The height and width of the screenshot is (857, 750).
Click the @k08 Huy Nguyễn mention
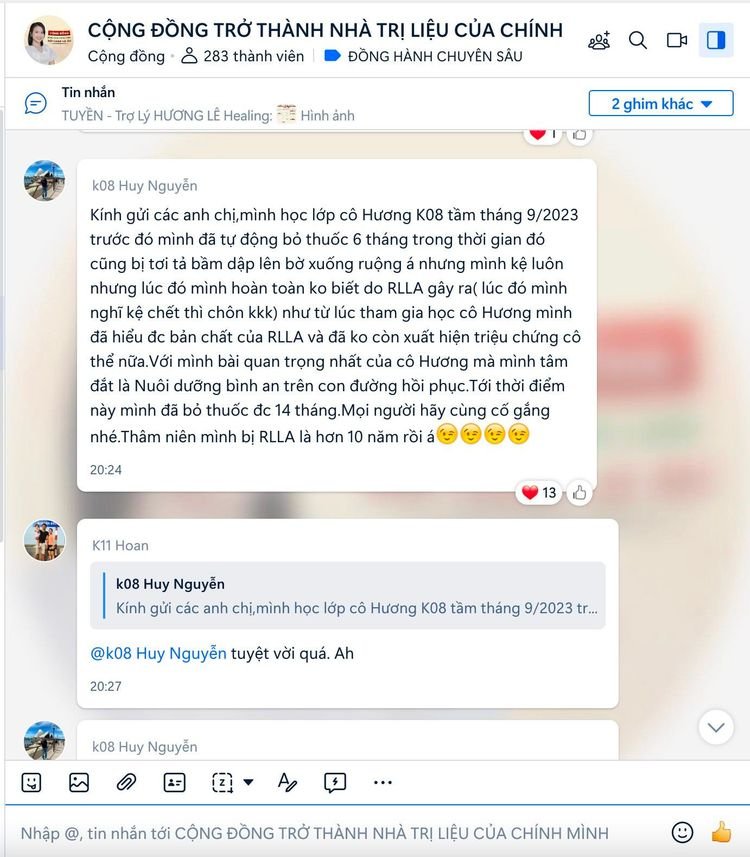[158, 654]
